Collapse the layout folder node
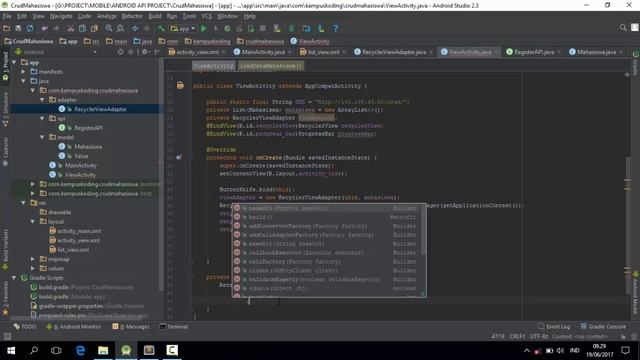Viewport: 640px width, 360px height. pyautogui.click(x=33, y=221)
